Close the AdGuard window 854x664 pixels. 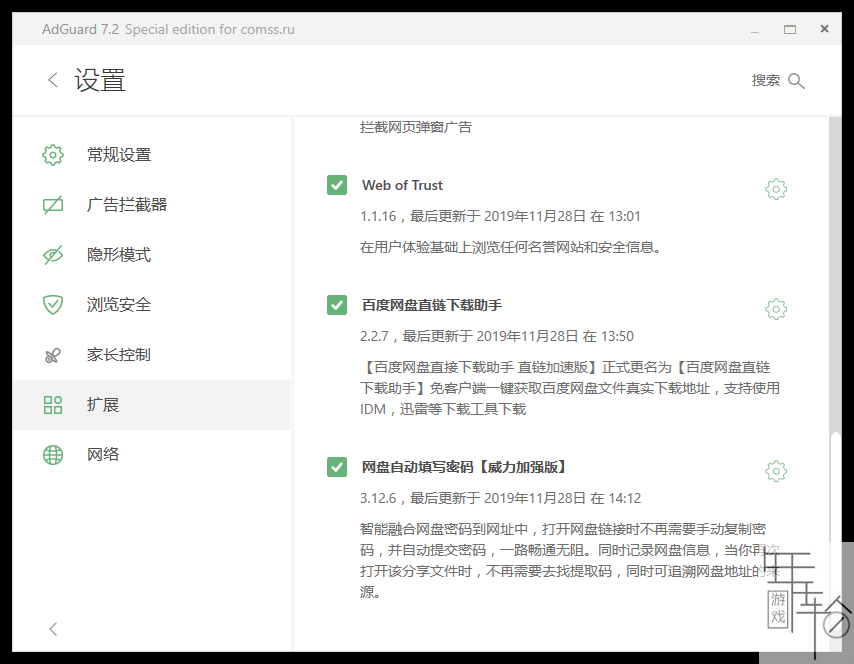[x=825, y=29]
